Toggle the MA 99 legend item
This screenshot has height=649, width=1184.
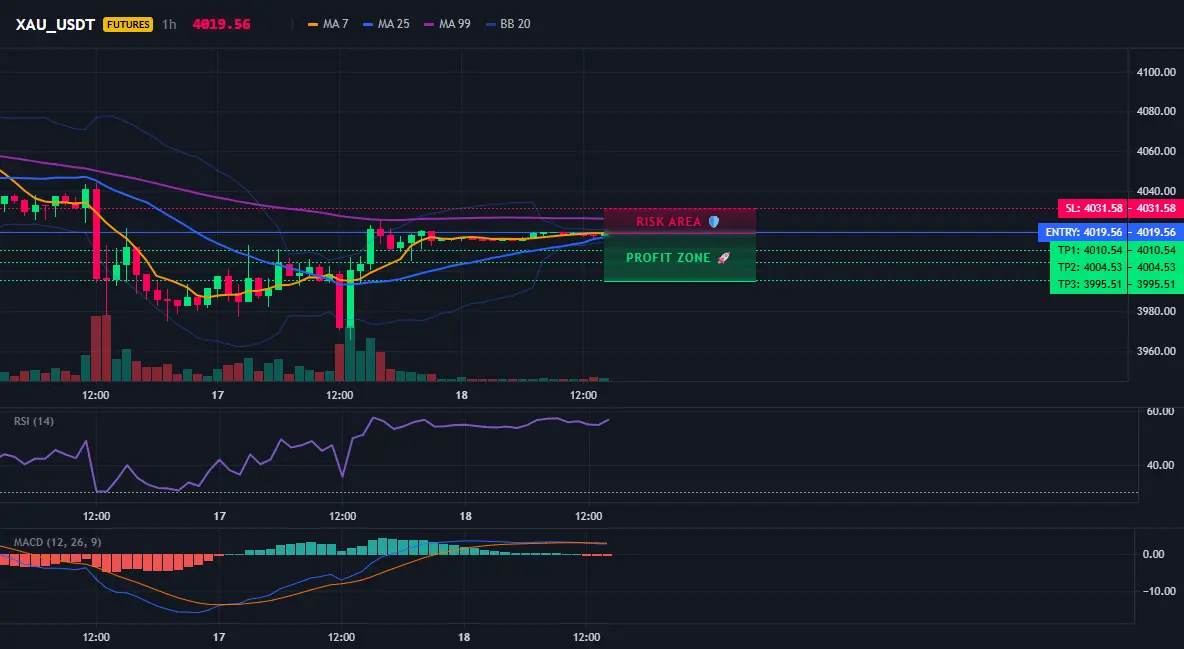[447, 24]
